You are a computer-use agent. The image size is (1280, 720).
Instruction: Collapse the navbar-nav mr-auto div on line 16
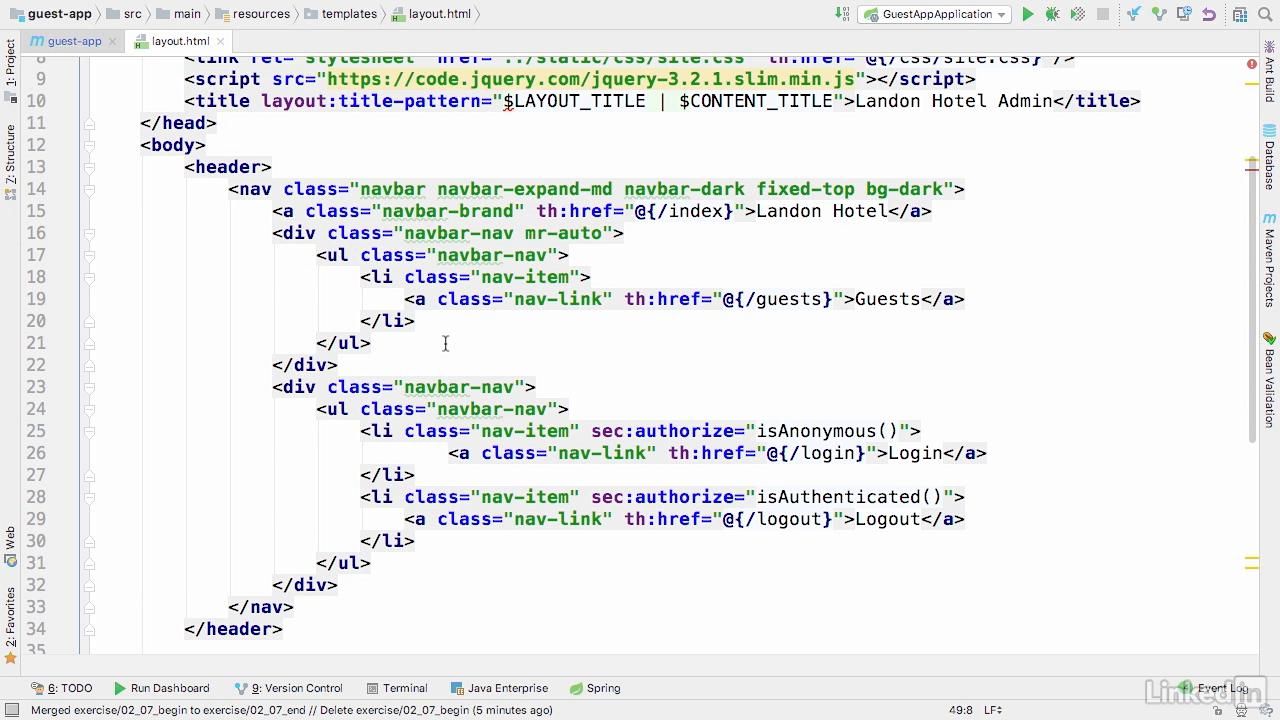(89, 233)
